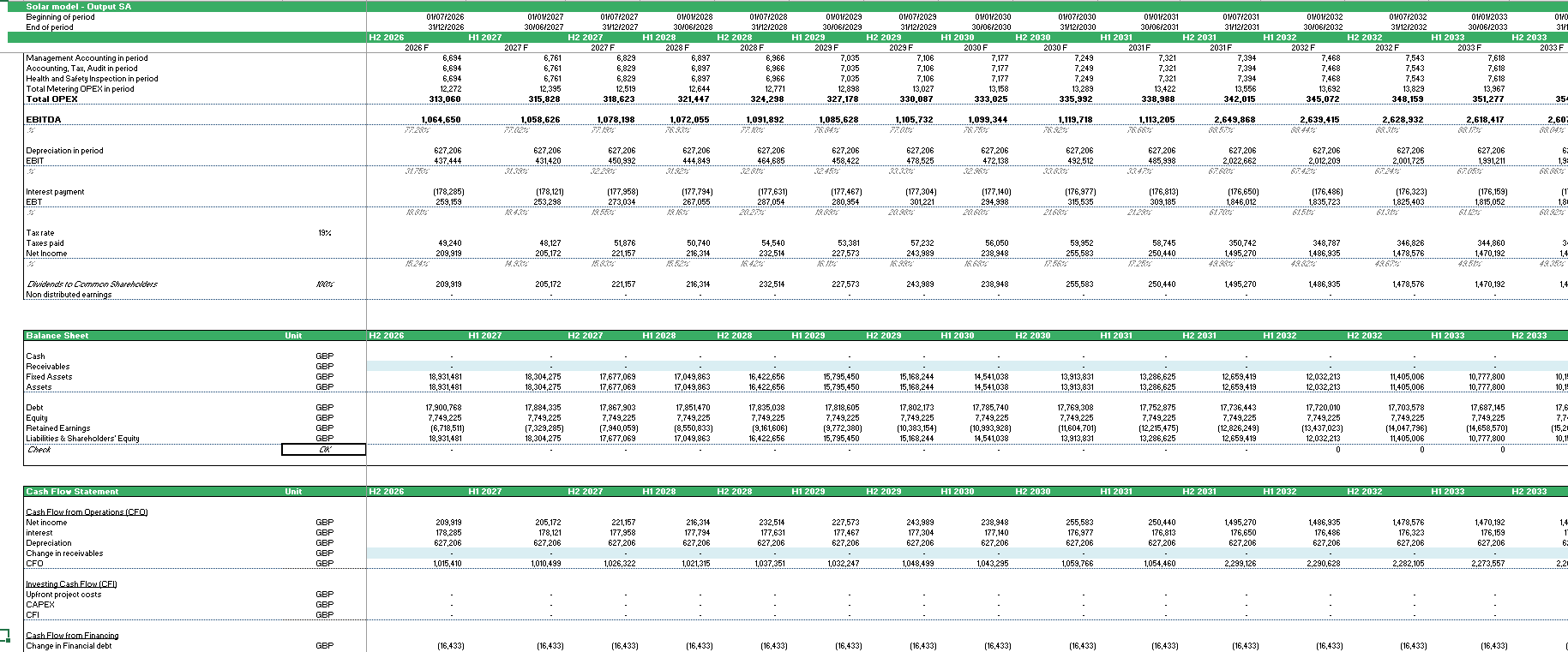The width and height of the screenshot is (1568, 652).
Task: Select the "Debt" row label
Action: (x=34, y=408)
